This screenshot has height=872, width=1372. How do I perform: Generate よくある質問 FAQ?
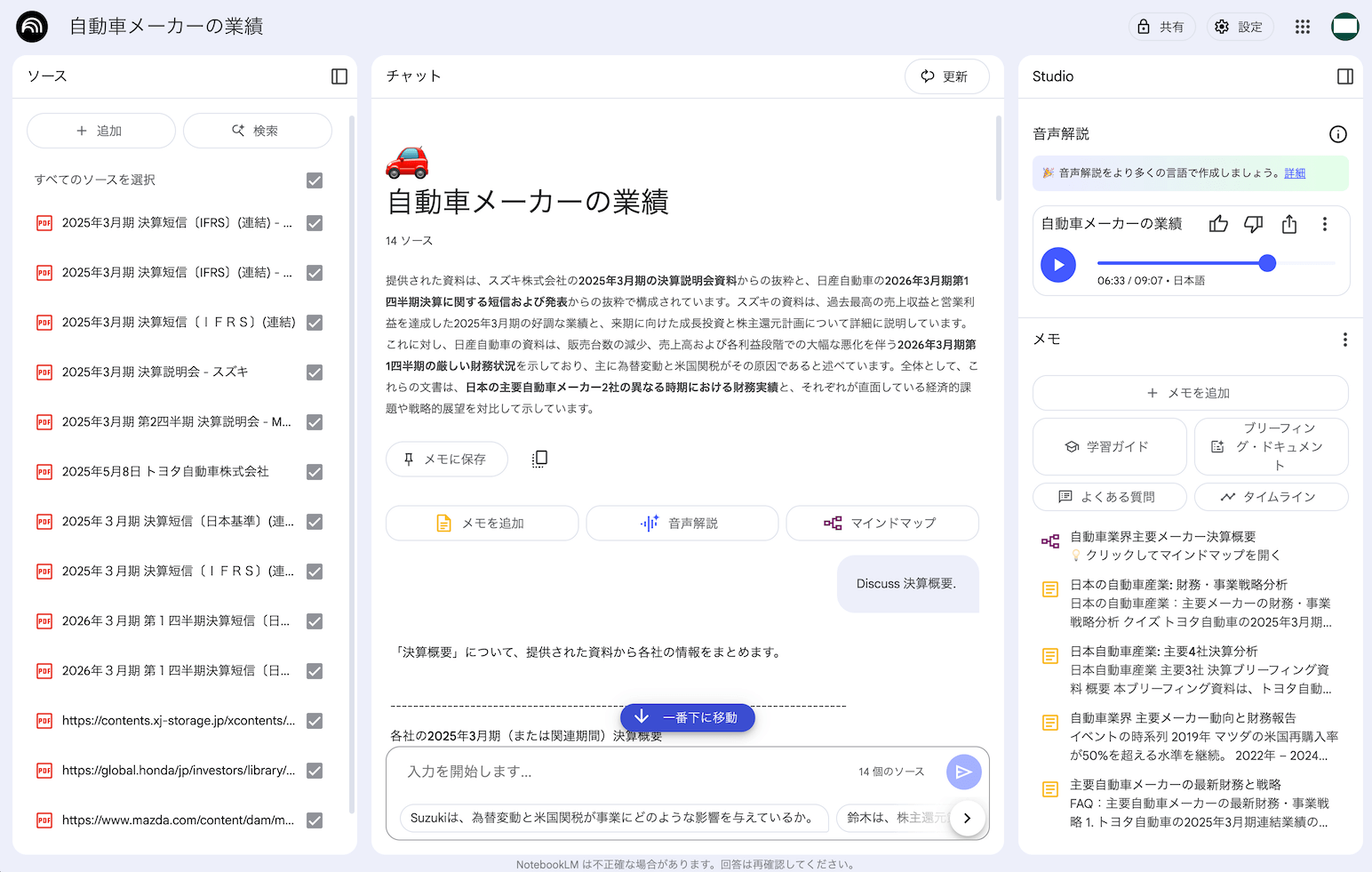tap(1110, 497)
